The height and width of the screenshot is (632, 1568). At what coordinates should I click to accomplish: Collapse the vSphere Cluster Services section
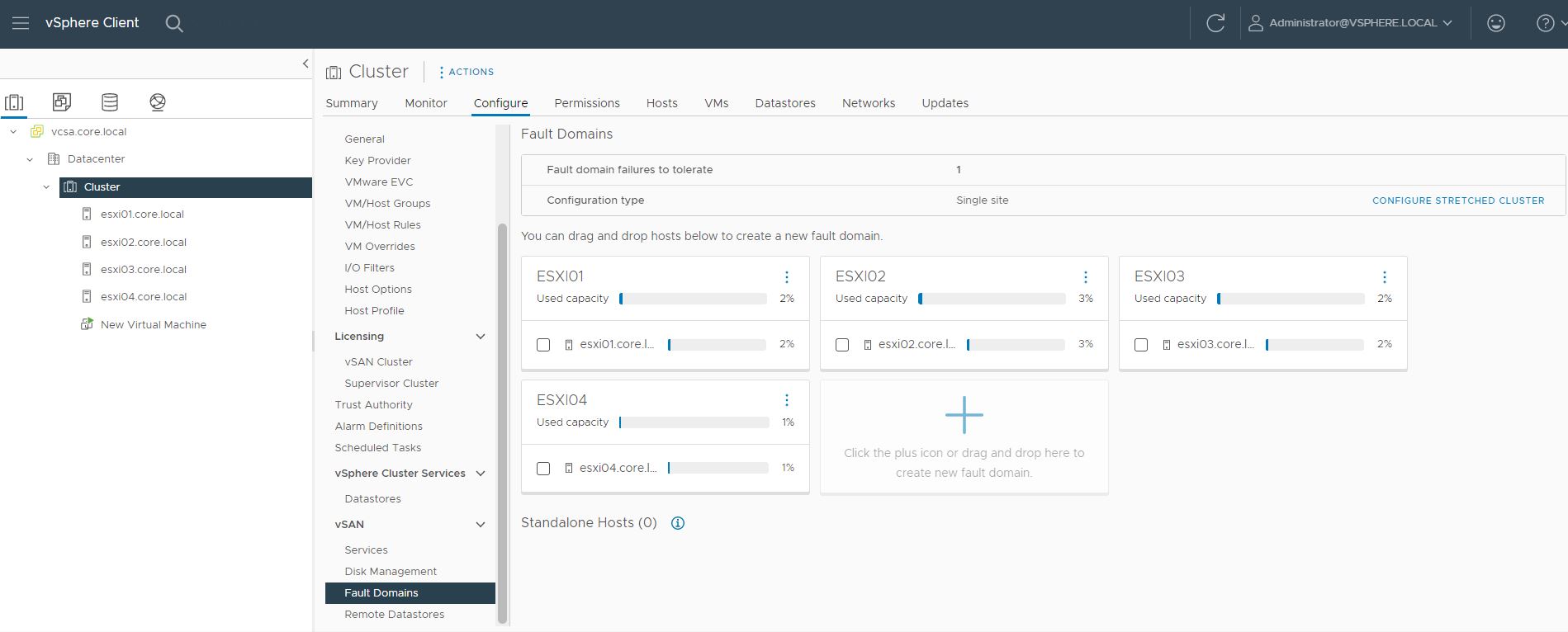[x=481, y=474]
